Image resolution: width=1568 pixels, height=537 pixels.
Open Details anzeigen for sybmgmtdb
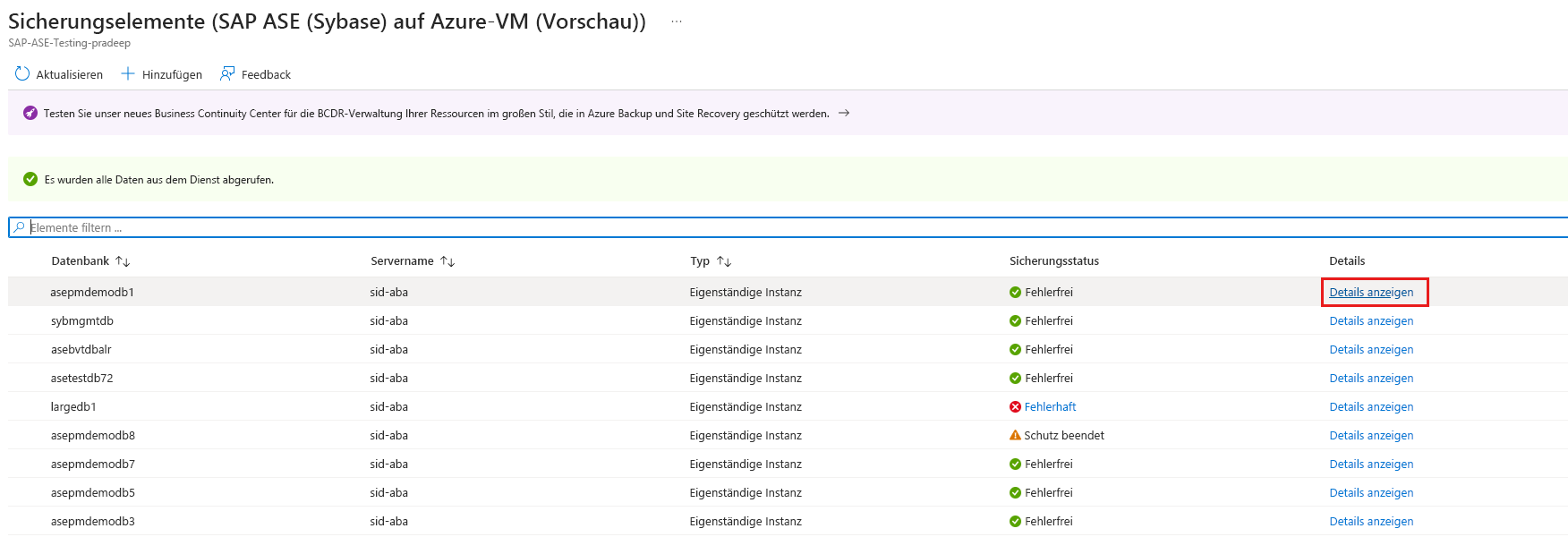pyautogui.click(x=1371, y=320)
